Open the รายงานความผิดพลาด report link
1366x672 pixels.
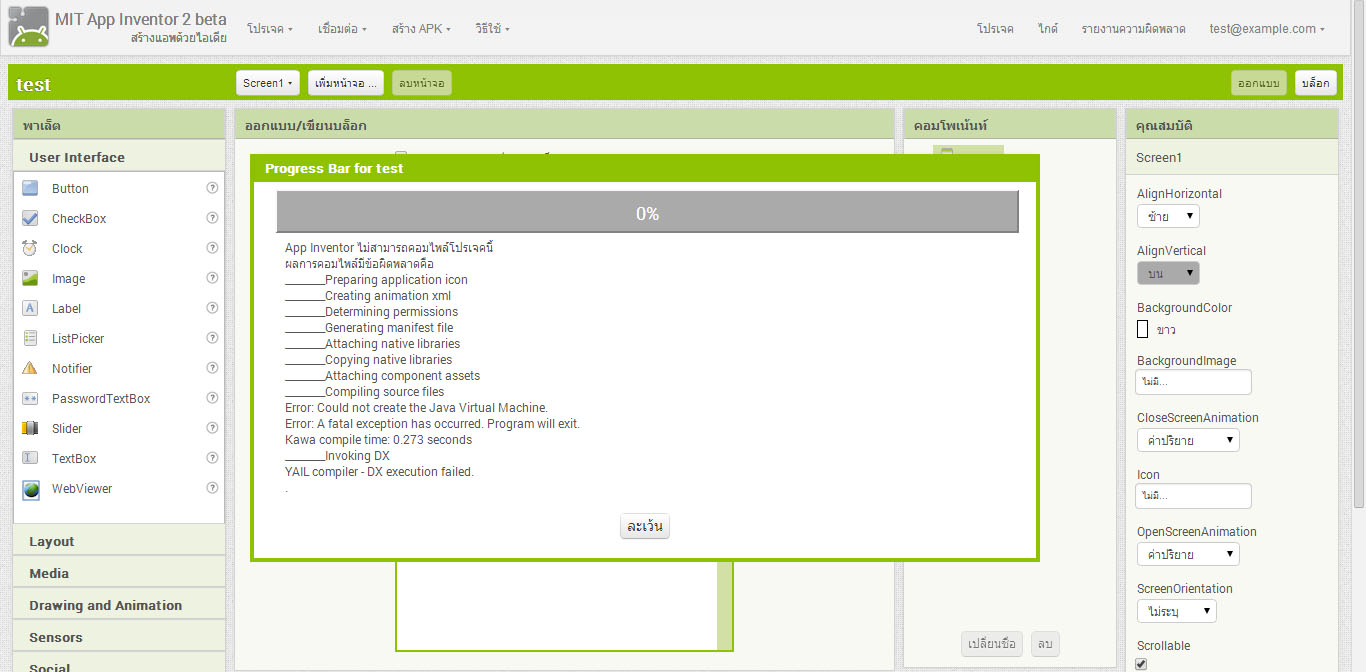pos(1133,29)
